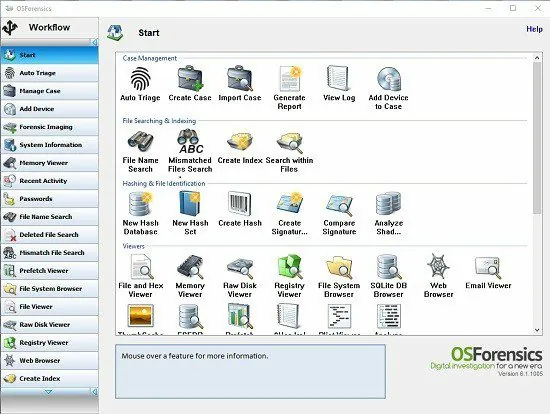Viewport: 550px width, 414px height.
Task: Click the sidebar scroll-down arrow
Action: [x=48, y=392]
